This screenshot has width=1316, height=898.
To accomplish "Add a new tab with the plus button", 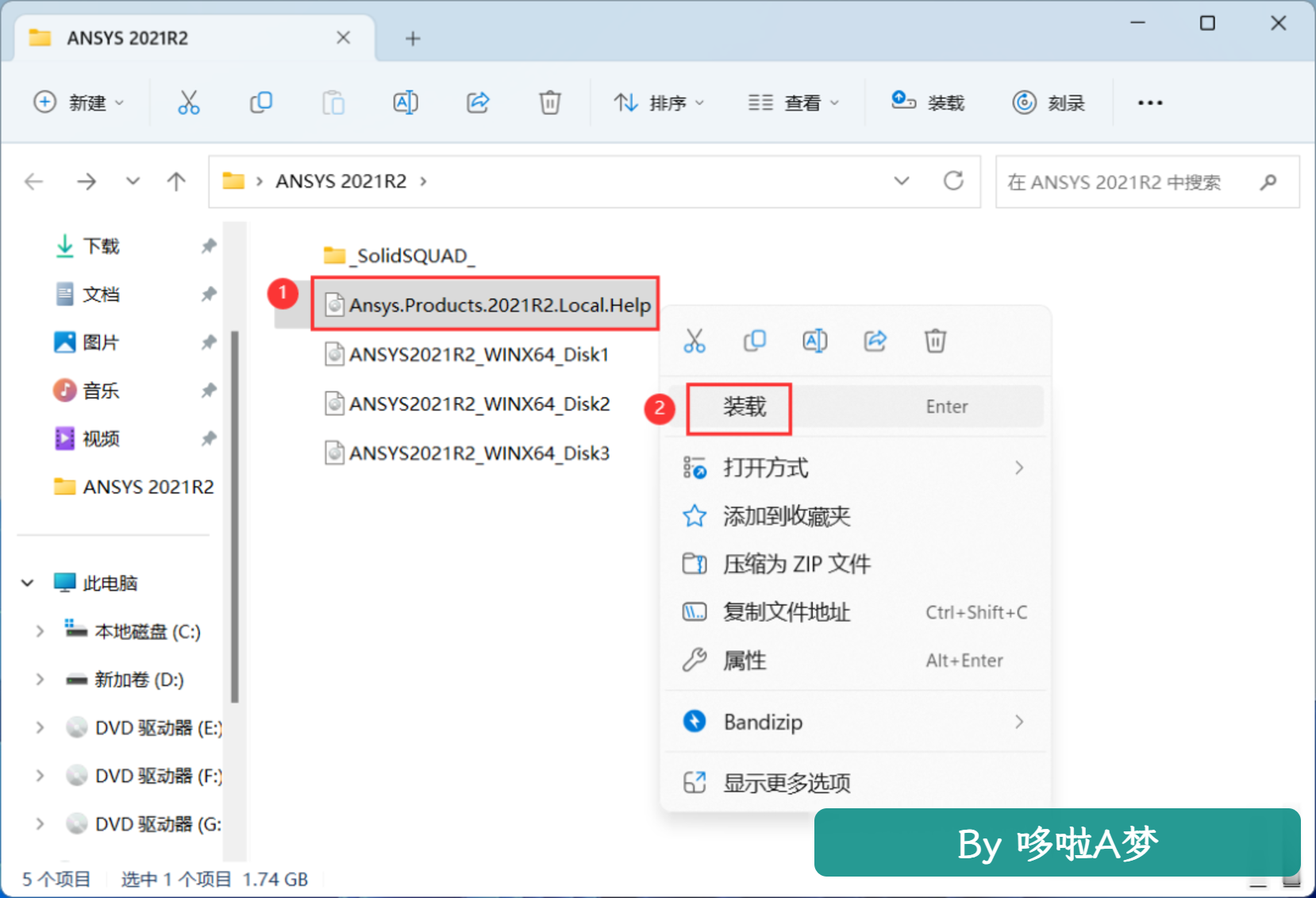I will pos(413,38).
